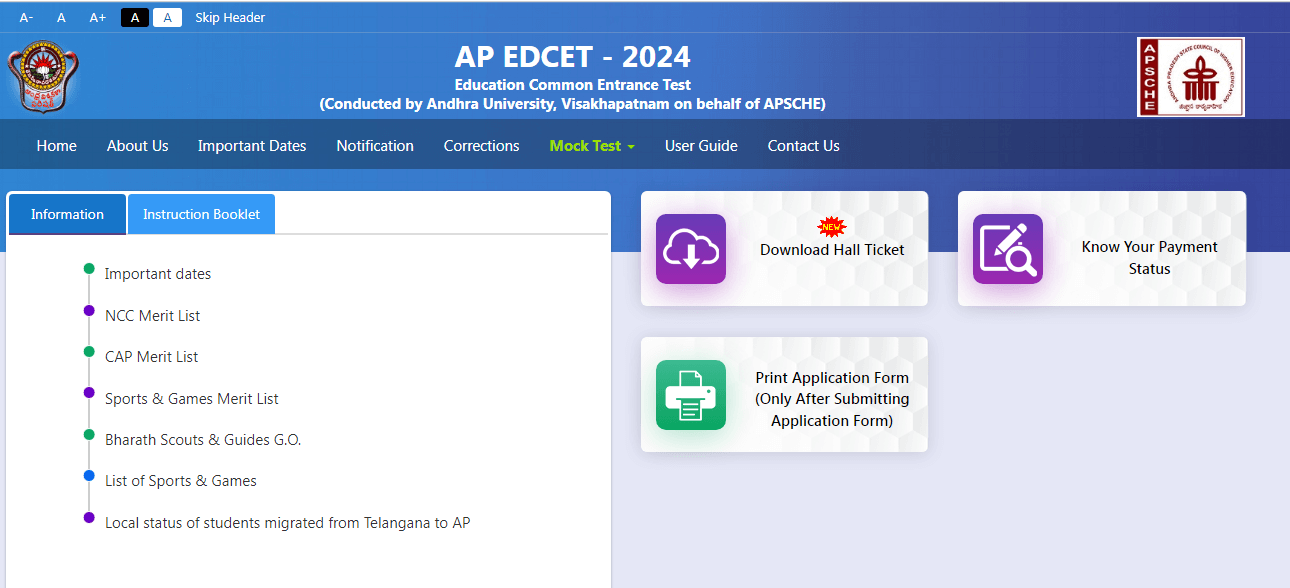This screenshot has height=588, width=1290.
Task: Reset font size with plain A button
Action: point(61,17)
